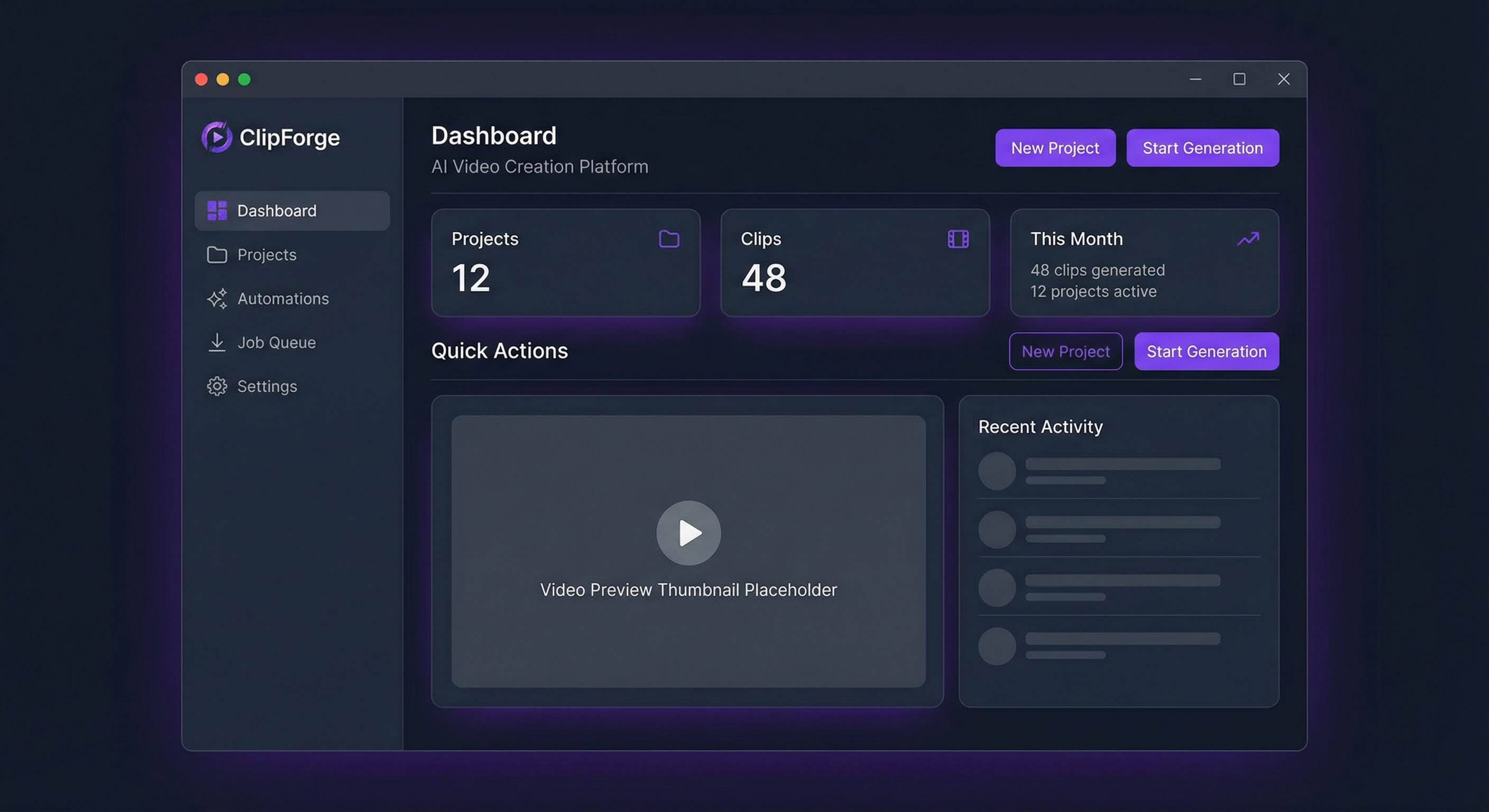Click the ClipForge logo icon

[x=217, y=137]
